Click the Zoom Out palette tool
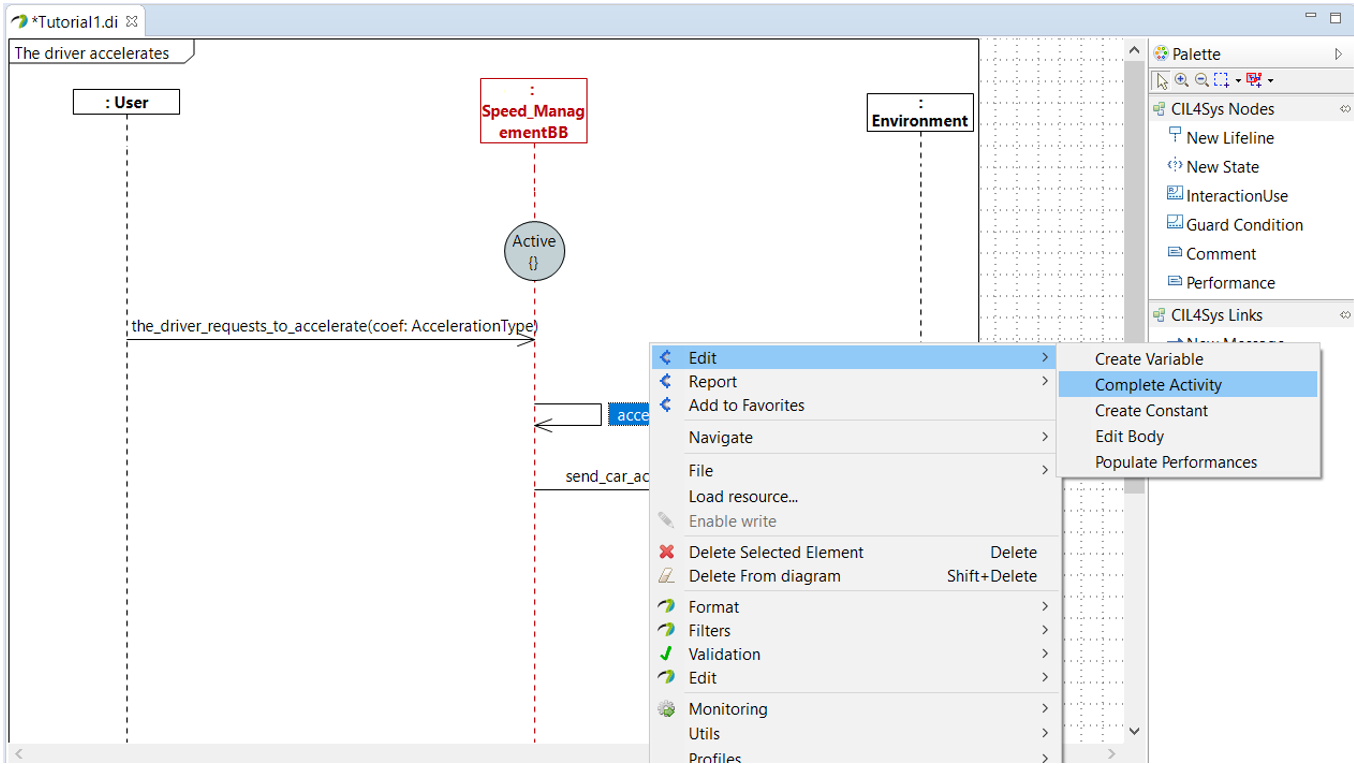Viewport: 1354px width, 764px height. (1202, 80)
